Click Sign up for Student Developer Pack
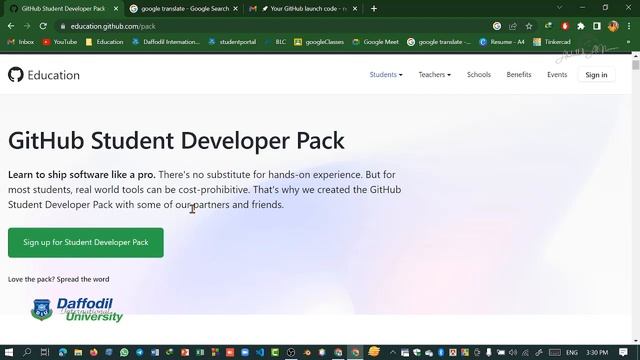 86,242
